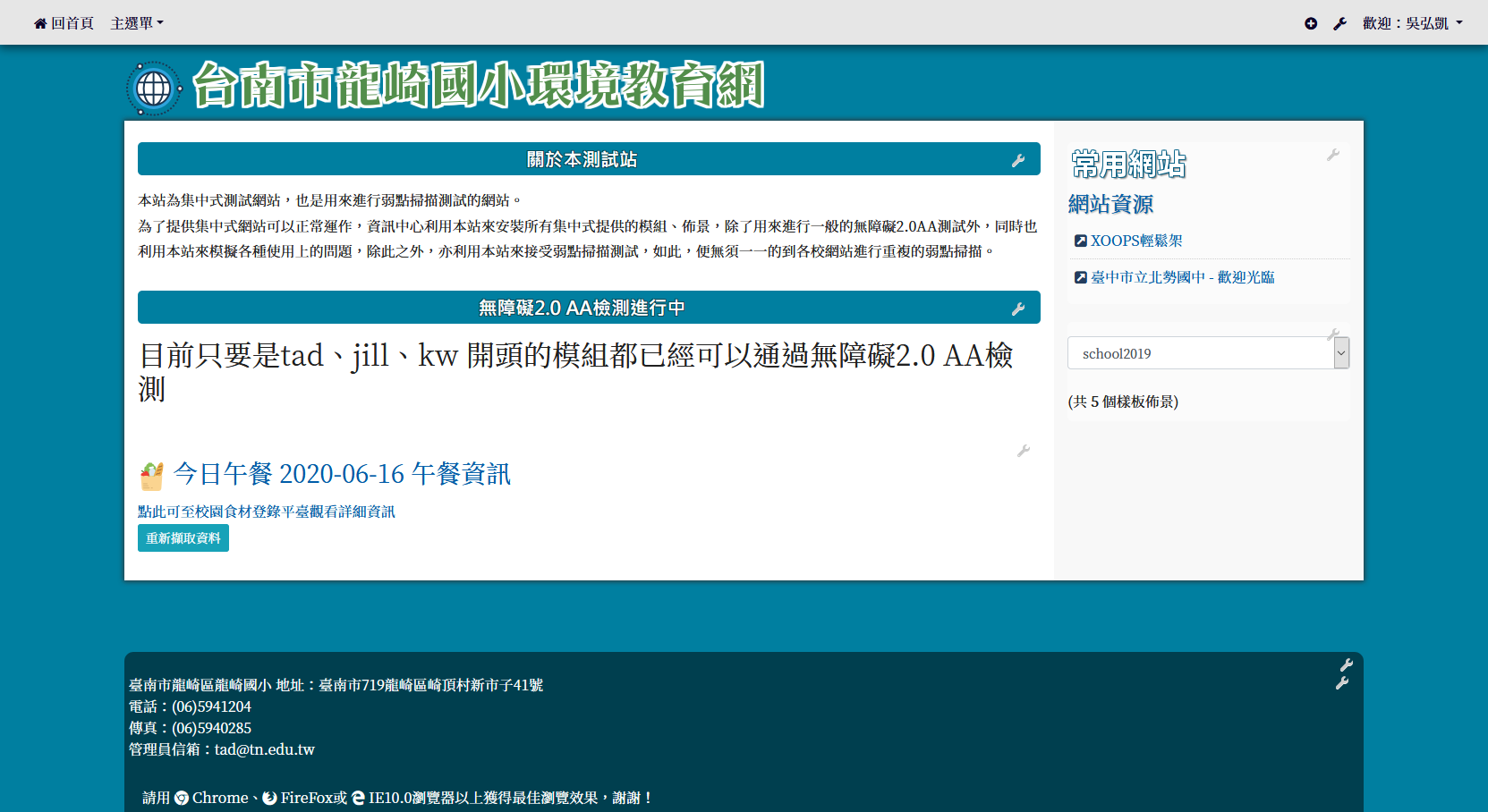Click the 台南市龍崎國小環境教育網 title banner
Image resolution: width=1488 pixels, height=812 pixels.
(478, 86)
